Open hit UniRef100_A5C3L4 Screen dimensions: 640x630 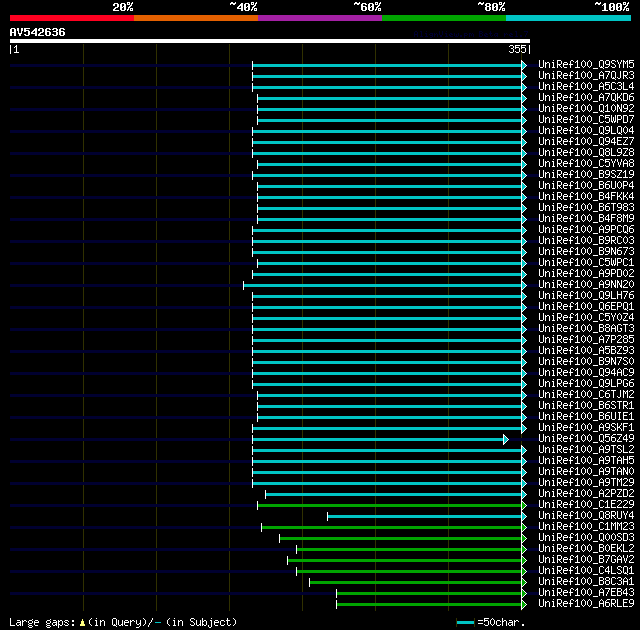pyautogui.click(x=586, y=87)
